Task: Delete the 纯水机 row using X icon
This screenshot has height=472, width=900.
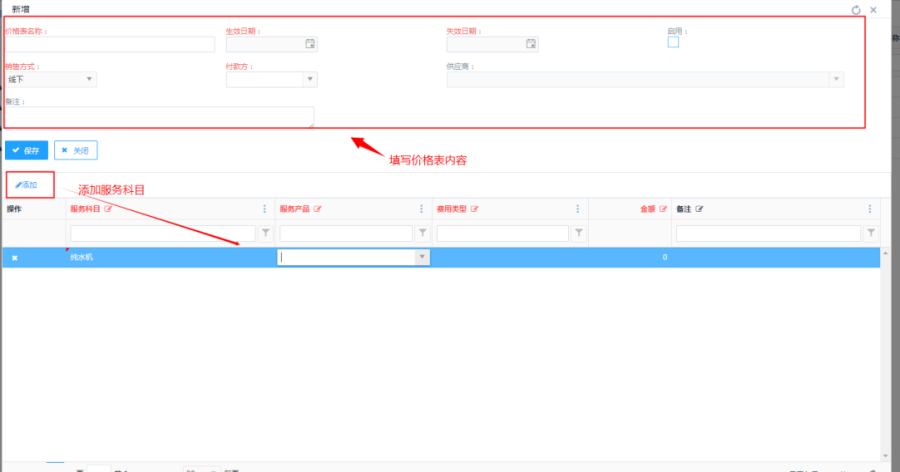Action: (14, 258)
